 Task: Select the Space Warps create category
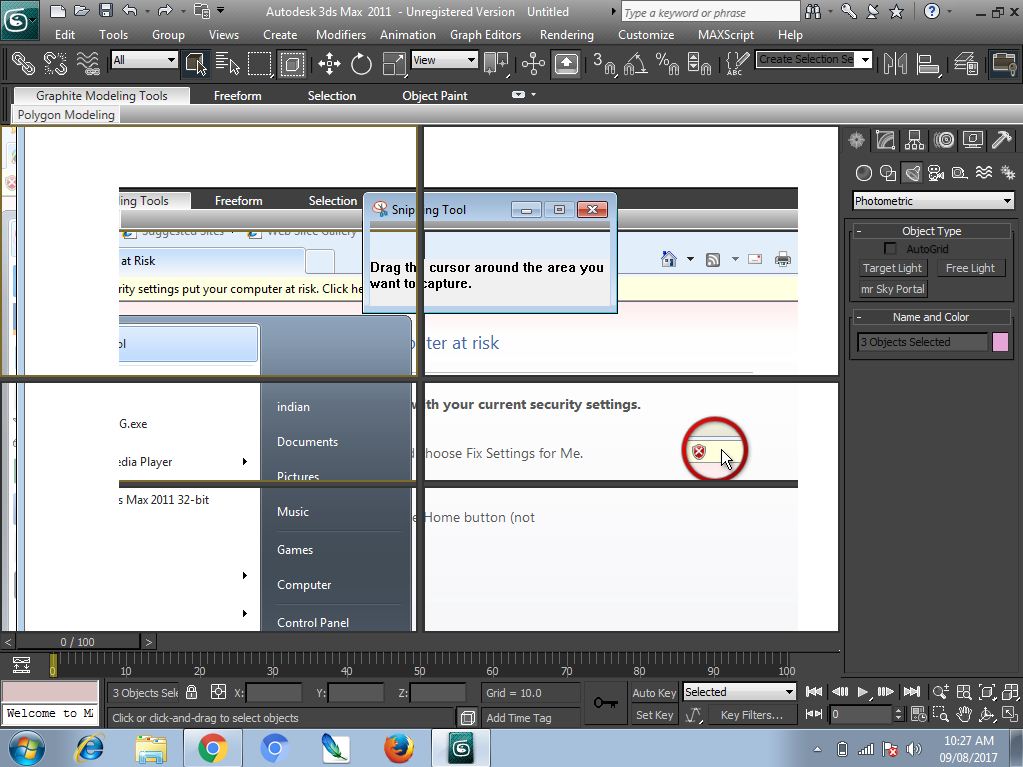click(x=984, y=173)
